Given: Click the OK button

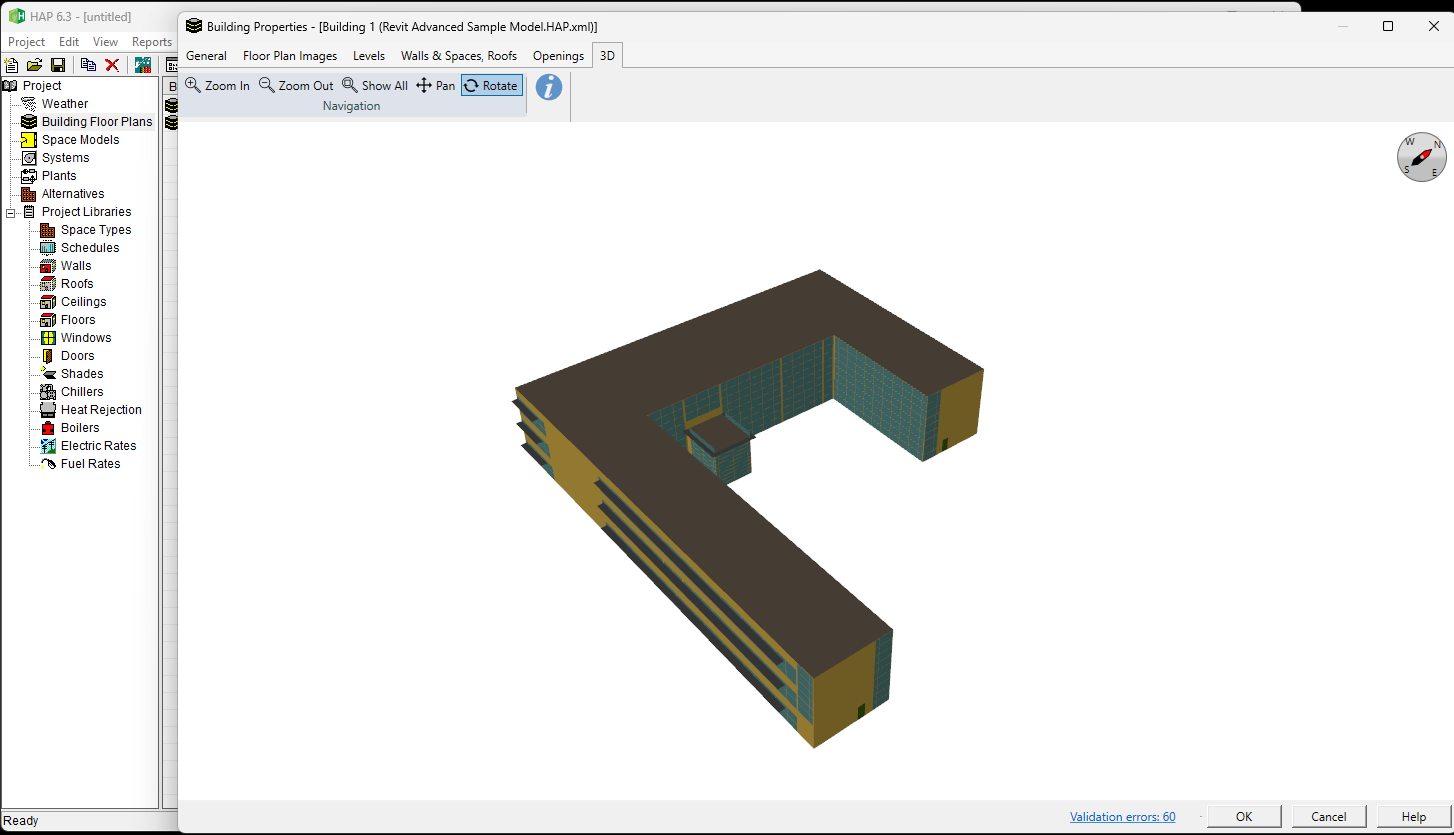Looking at the screenshot, I should click(x=1243, y=817).
